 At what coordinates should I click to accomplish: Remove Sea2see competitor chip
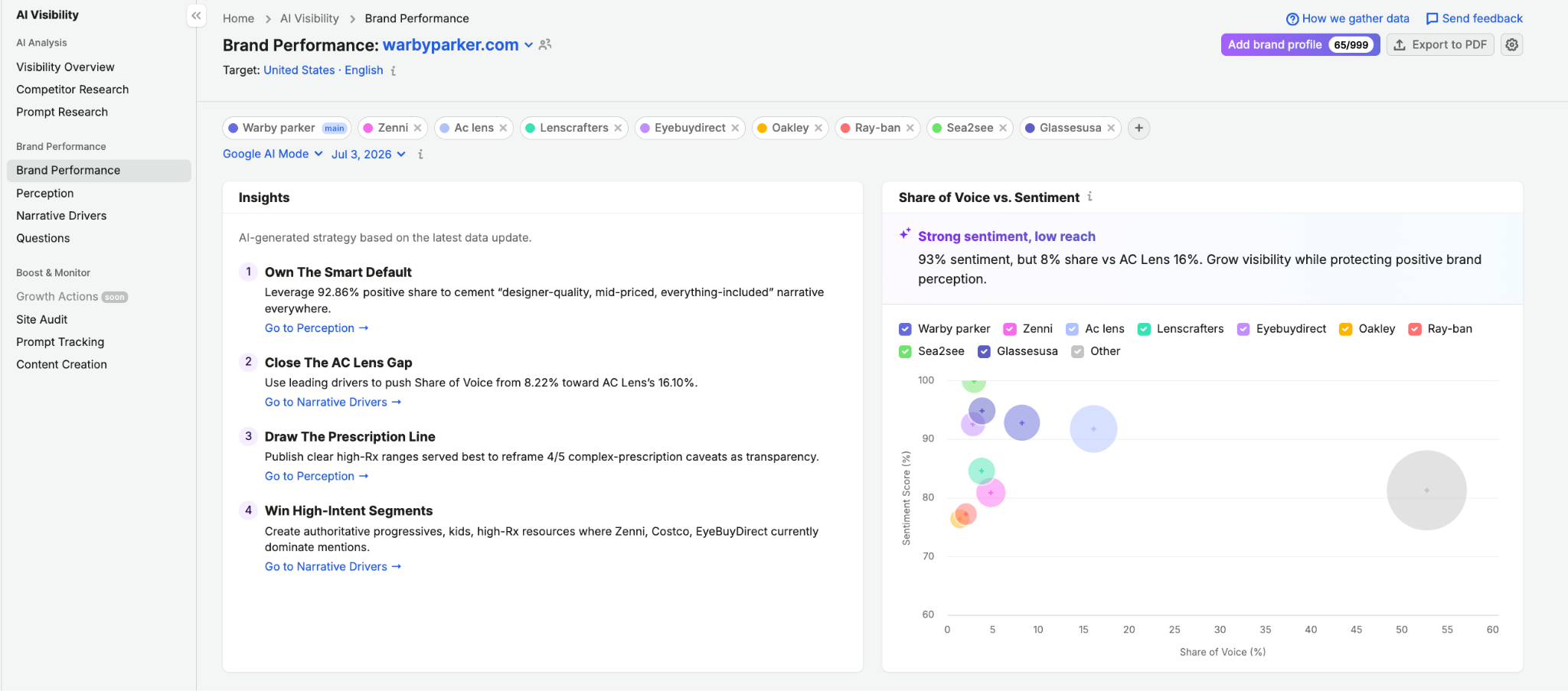pos(1003,128)
